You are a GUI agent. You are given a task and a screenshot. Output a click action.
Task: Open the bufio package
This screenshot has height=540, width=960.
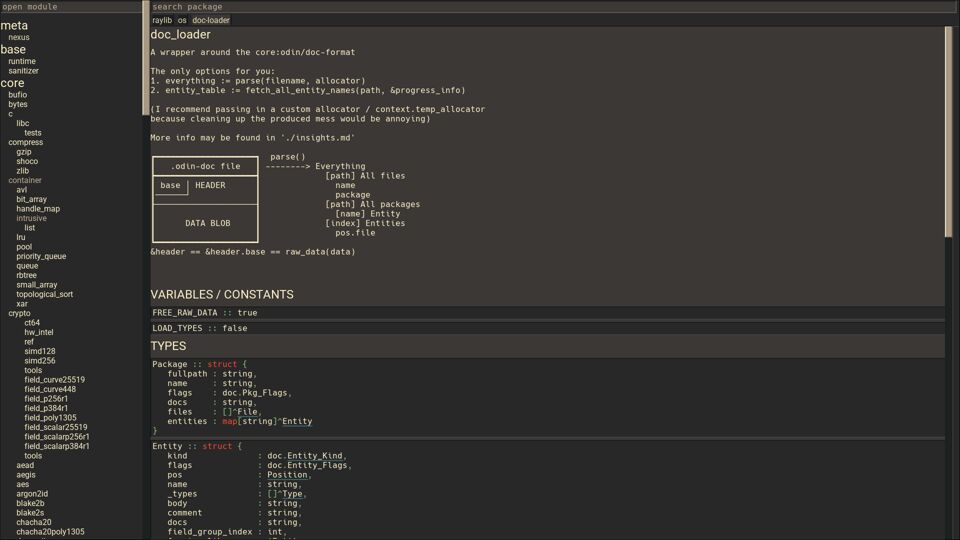pyautogui.click(x=18, y=95)
